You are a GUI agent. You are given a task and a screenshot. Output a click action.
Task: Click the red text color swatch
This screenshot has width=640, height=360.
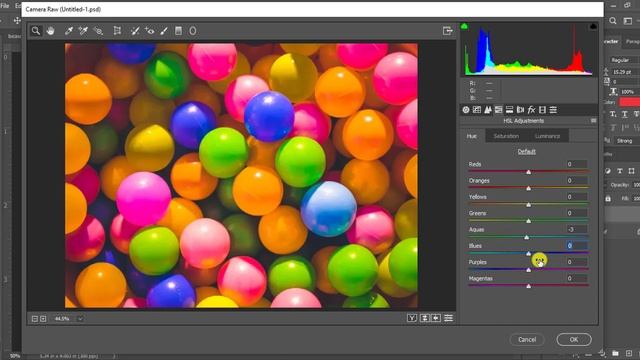tap(629, 102)
